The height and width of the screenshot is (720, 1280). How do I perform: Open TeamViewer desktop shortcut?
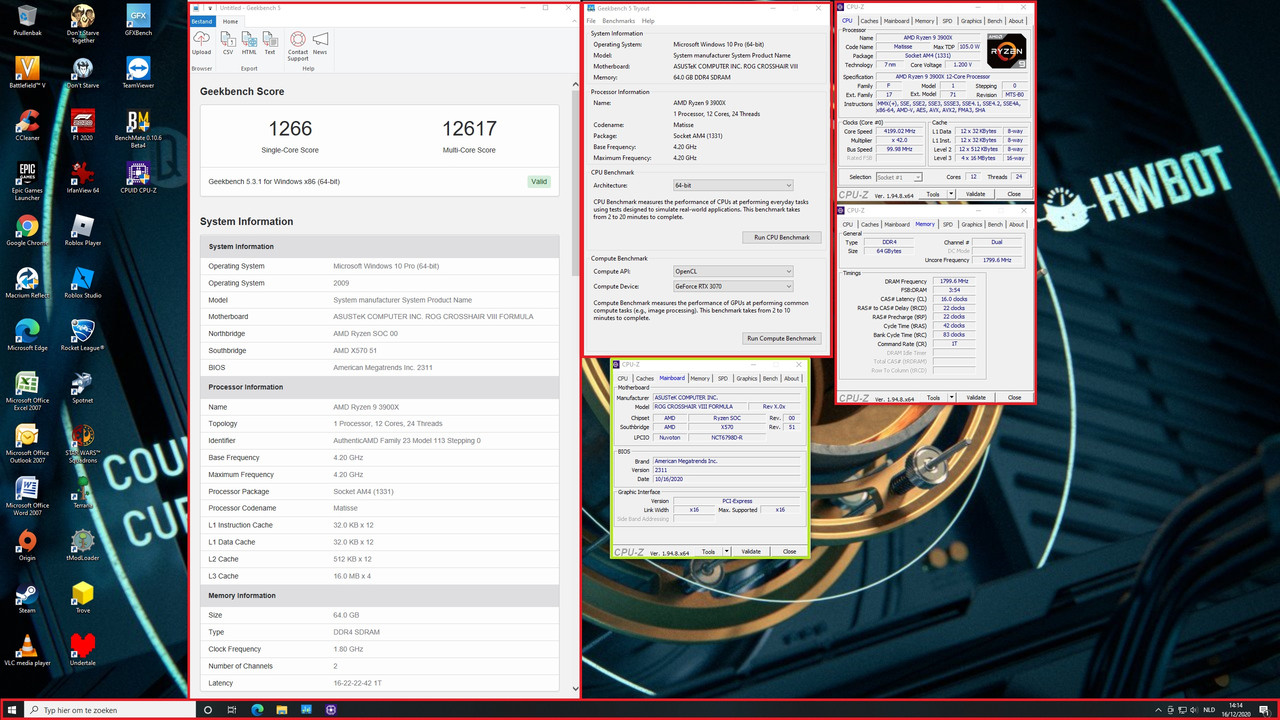[x=138, y=73]
